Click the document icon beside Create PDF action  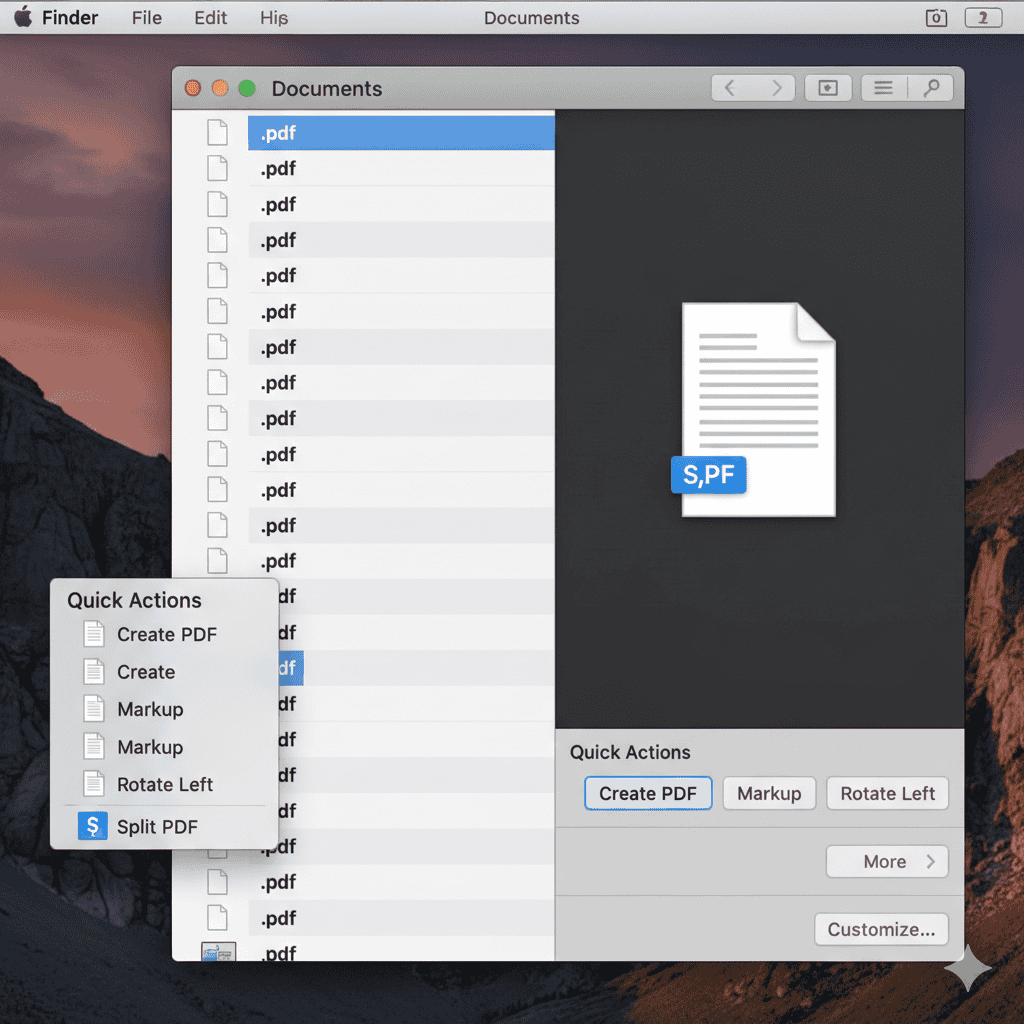pyautogui.click(x=94, y=633)
